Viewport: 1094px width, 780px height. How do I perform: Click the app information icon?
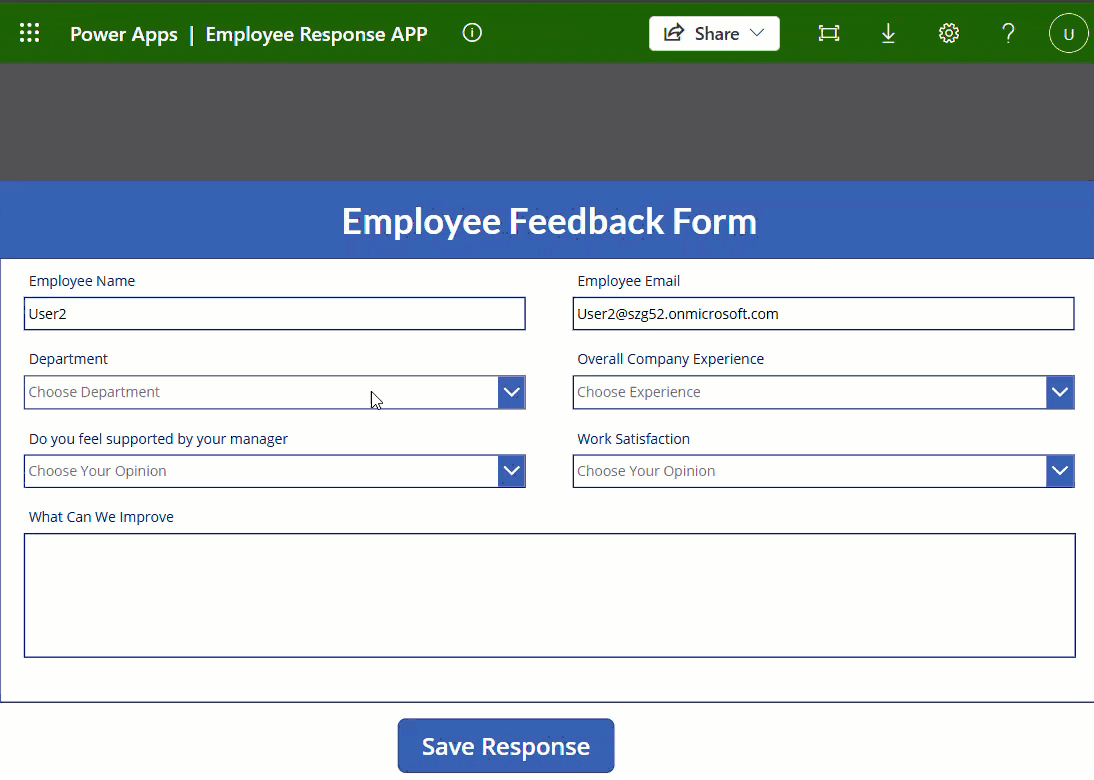tap(471, 32)
